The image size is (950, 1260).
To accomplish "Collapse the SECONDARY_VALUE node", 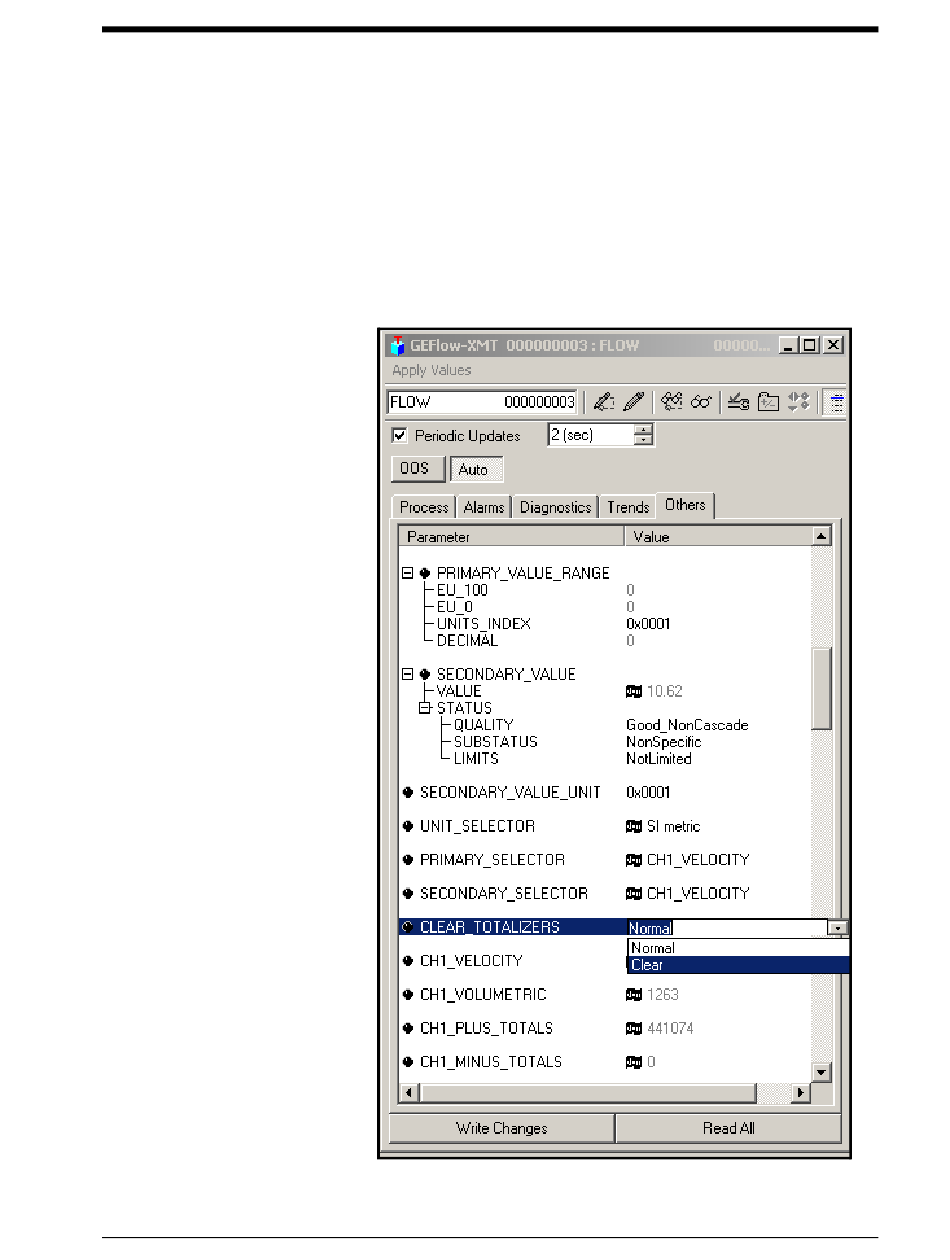I will click(407, 675).
